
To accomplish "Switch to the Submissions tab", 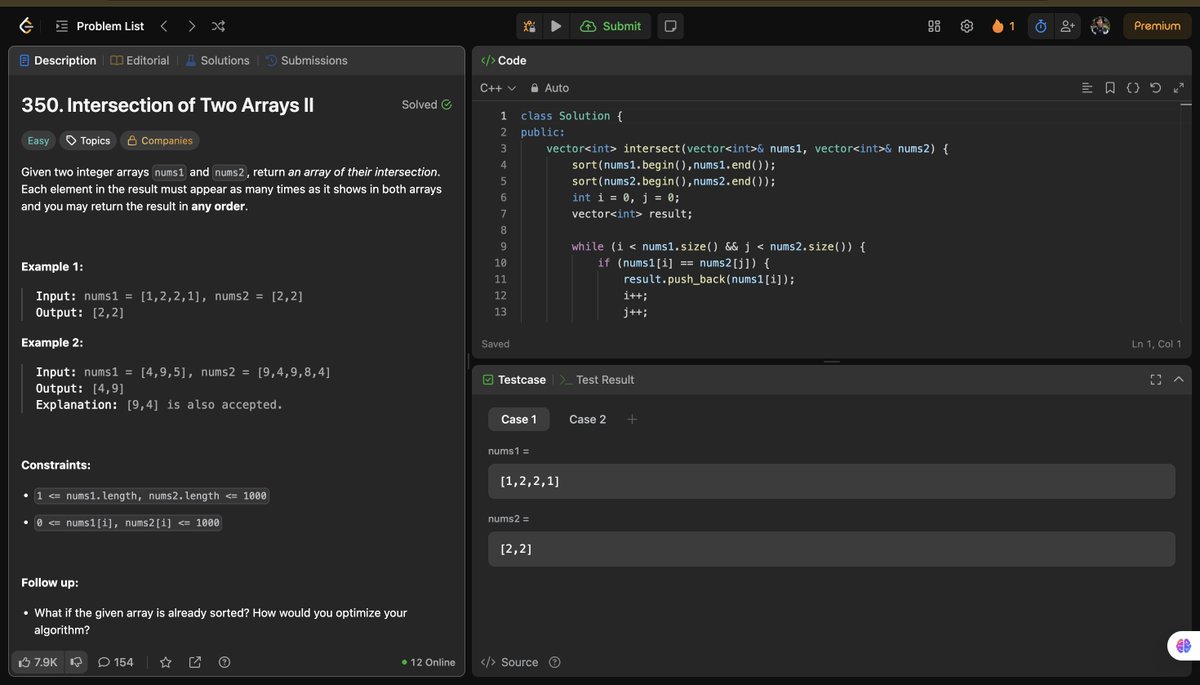I will (306, 60).
